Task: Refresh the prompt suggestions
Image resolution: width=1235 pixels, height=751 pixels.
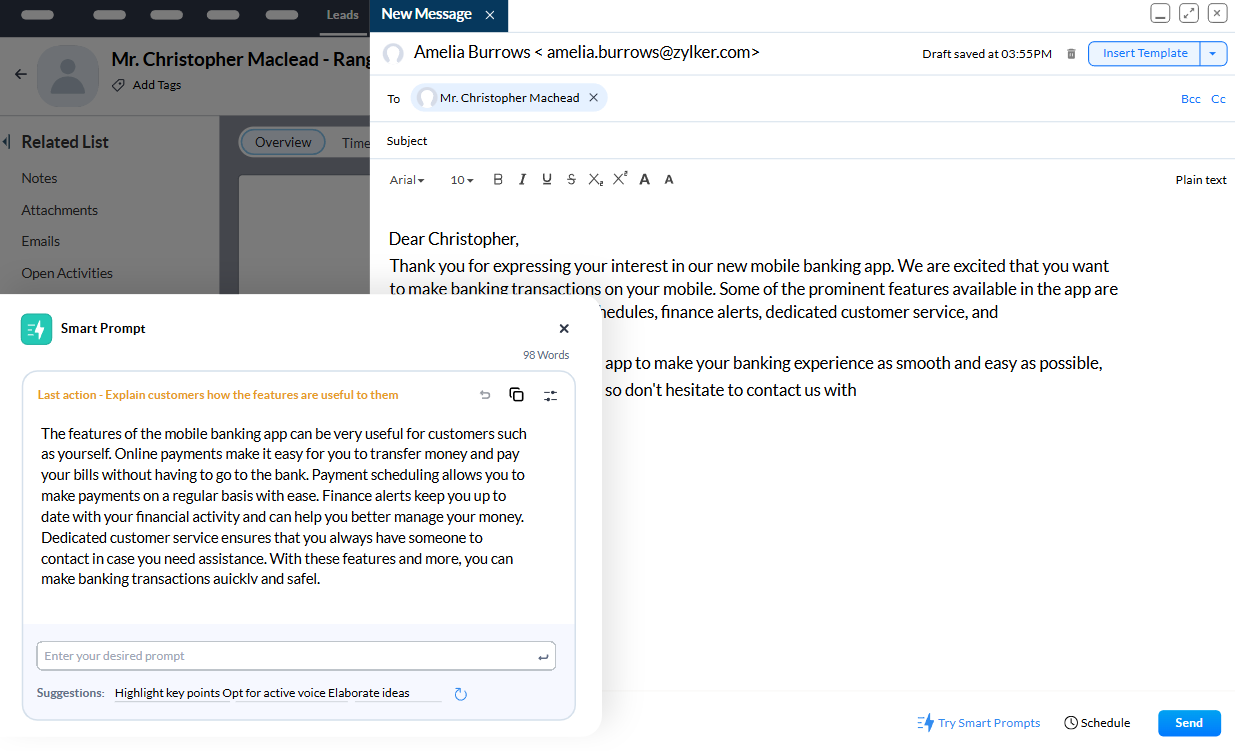Action: point(461,694)
